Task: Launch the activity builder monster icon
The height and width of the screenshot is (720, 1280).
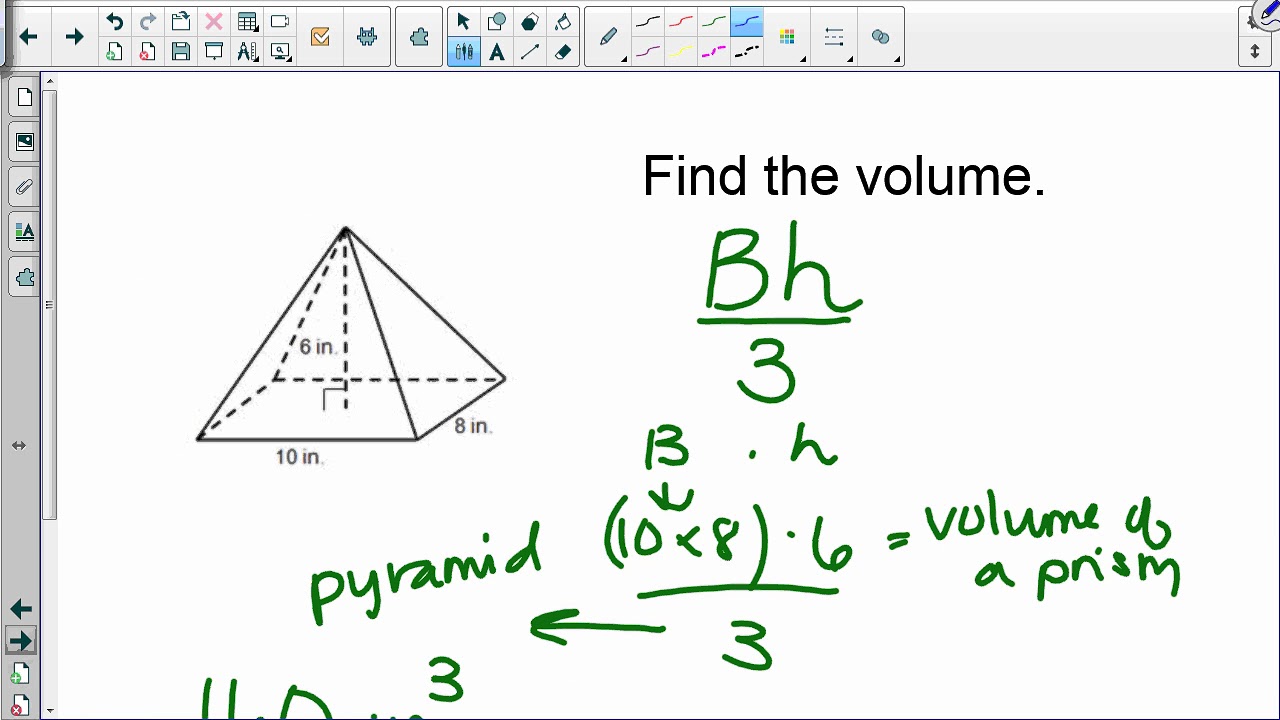Action: (x=367, y=37)
